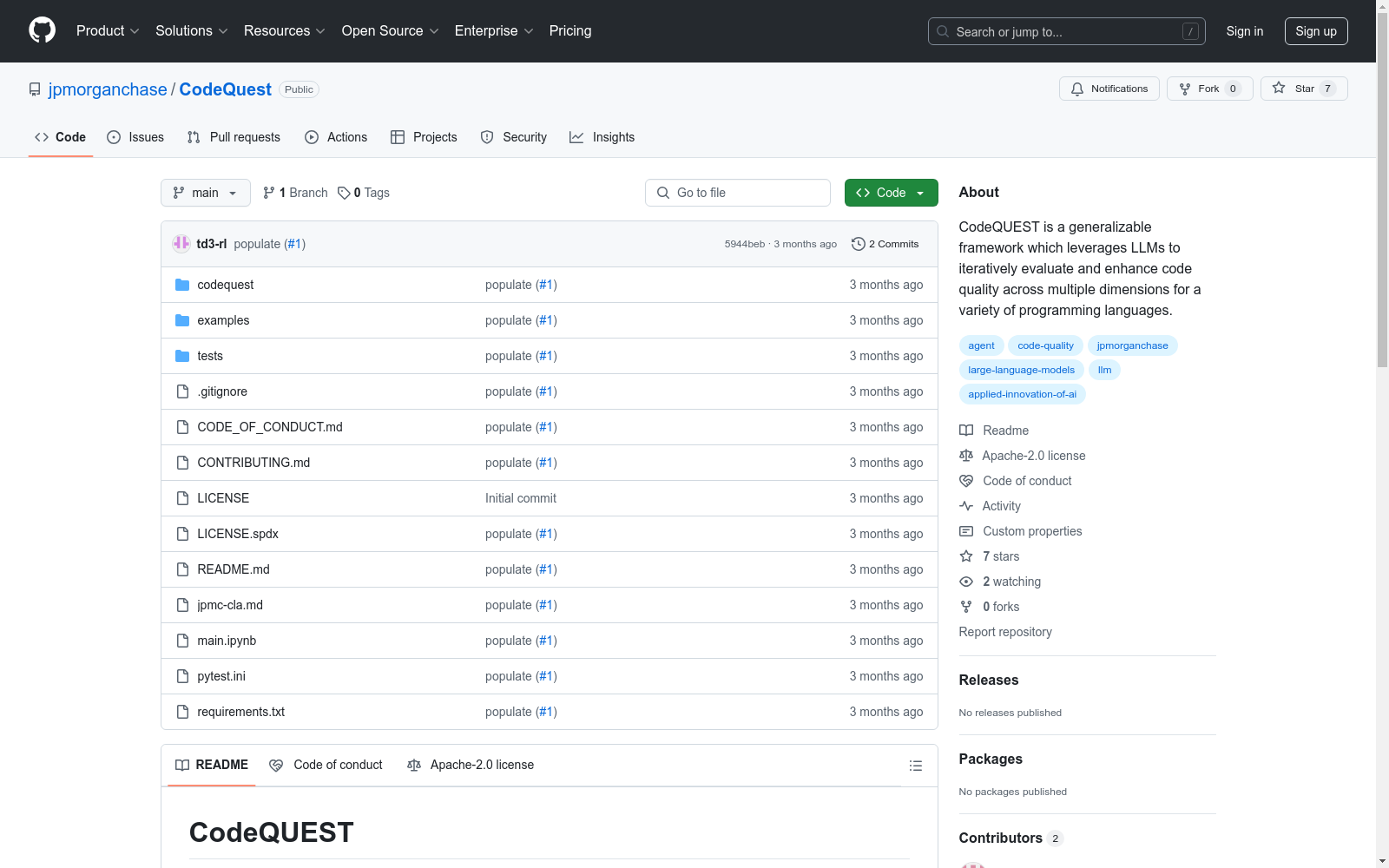This screenshot has height=868, width=1389.
Task: Open the tests folder icon
Action: 182,356
